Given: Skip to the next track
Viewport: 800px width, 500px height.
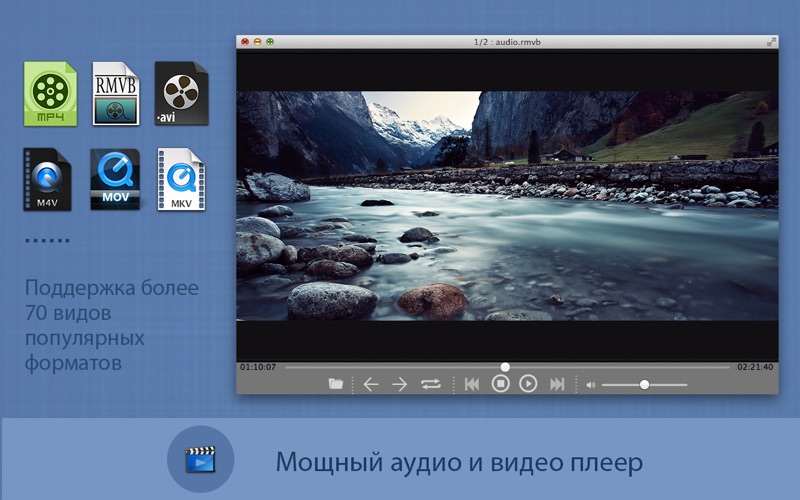Looking at the screenshot, I should tap(557, 384).
